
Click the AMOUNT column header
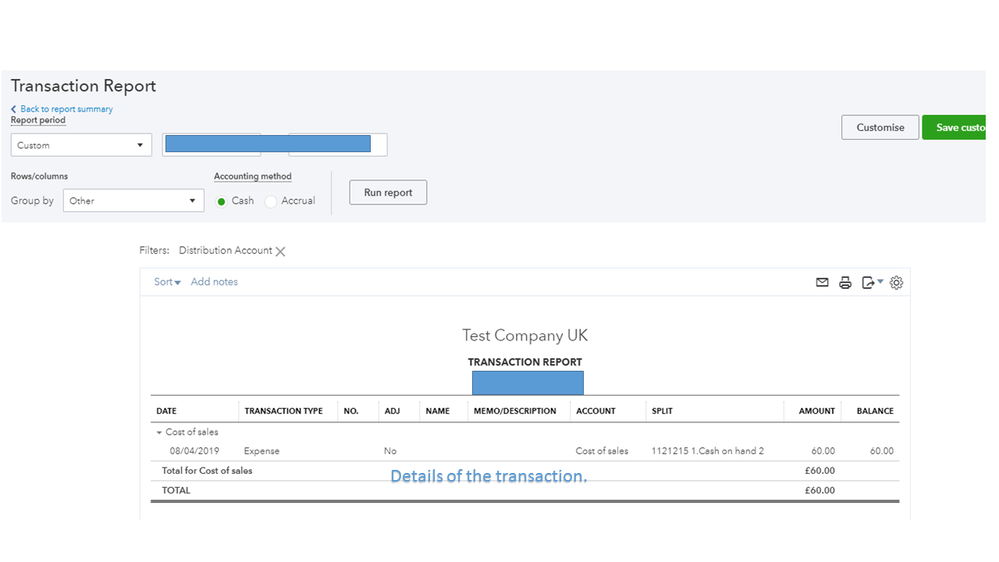click(x=816, y=411)
